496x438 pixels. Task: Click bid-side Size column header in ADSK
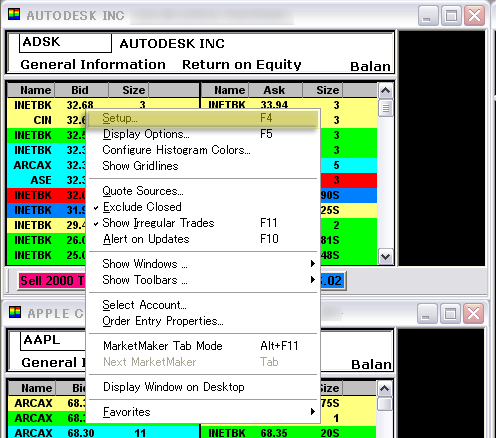pos(129,90)
